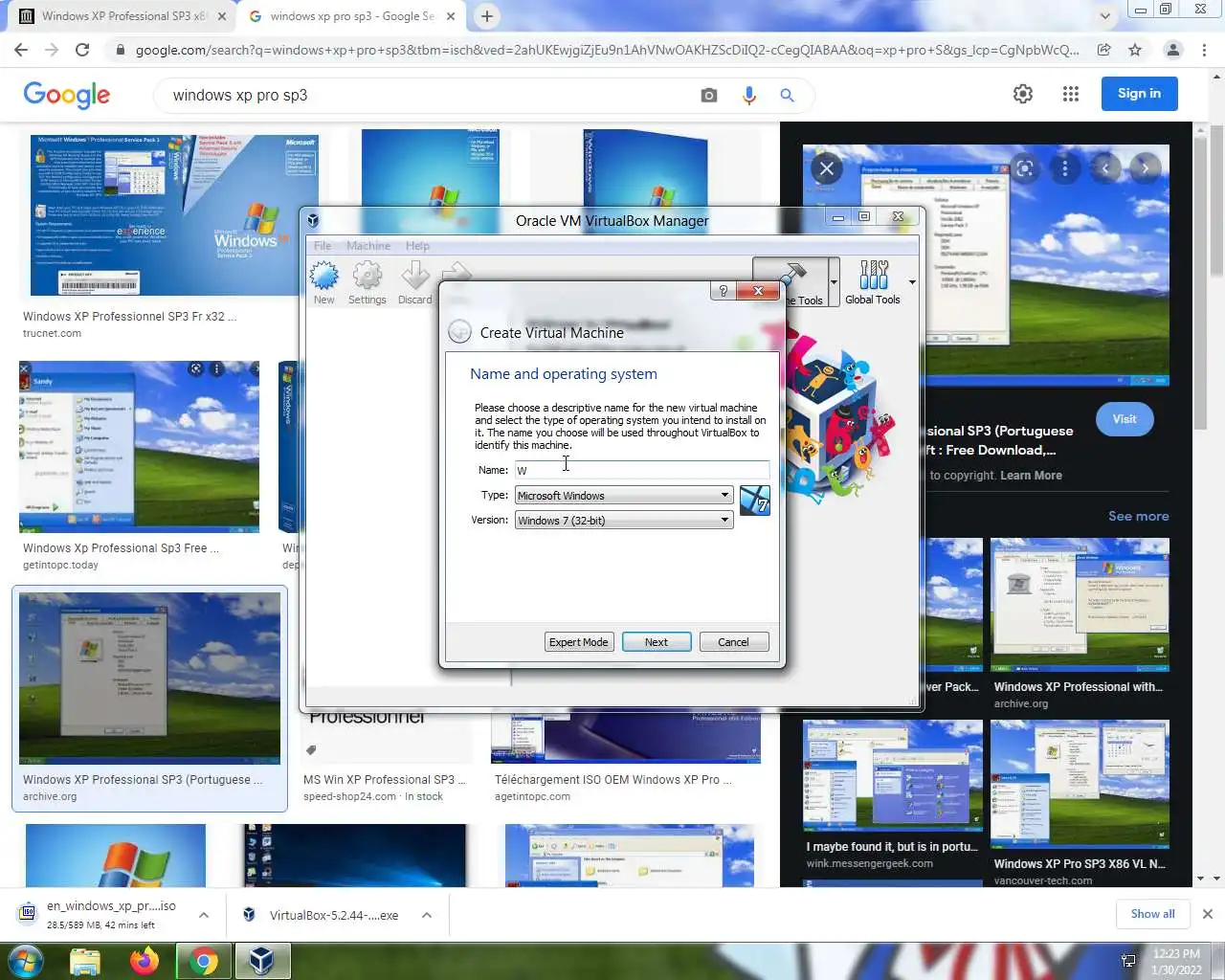Click the help question mark in wizard title bar

723,291
